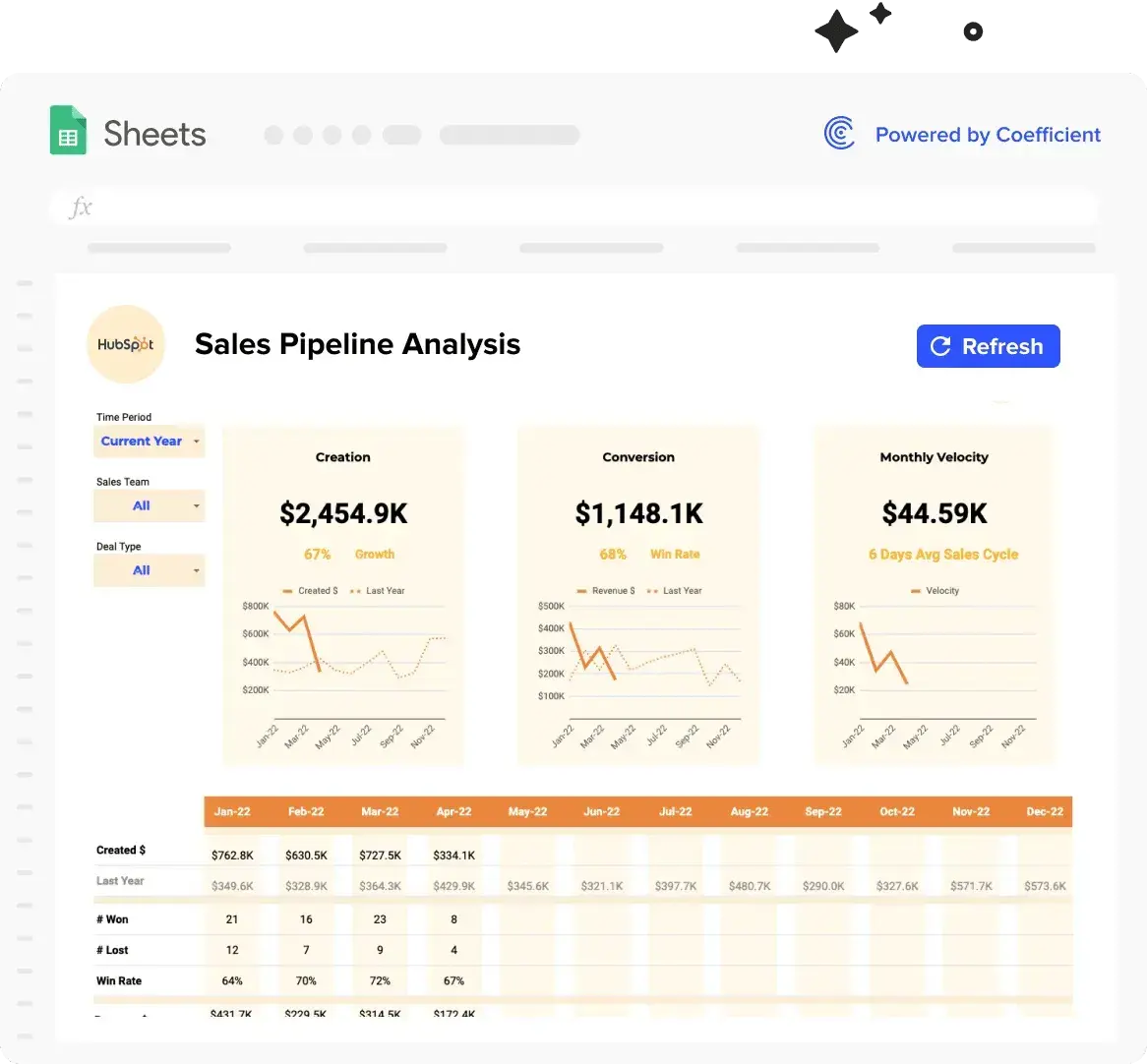Click the Google Sheets app icon

click(68, 130)
